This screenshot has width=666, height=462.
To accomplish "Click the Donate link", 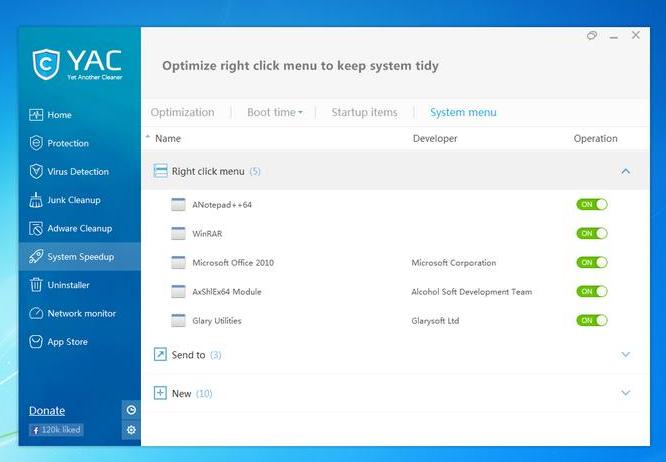I will [47, 411].
